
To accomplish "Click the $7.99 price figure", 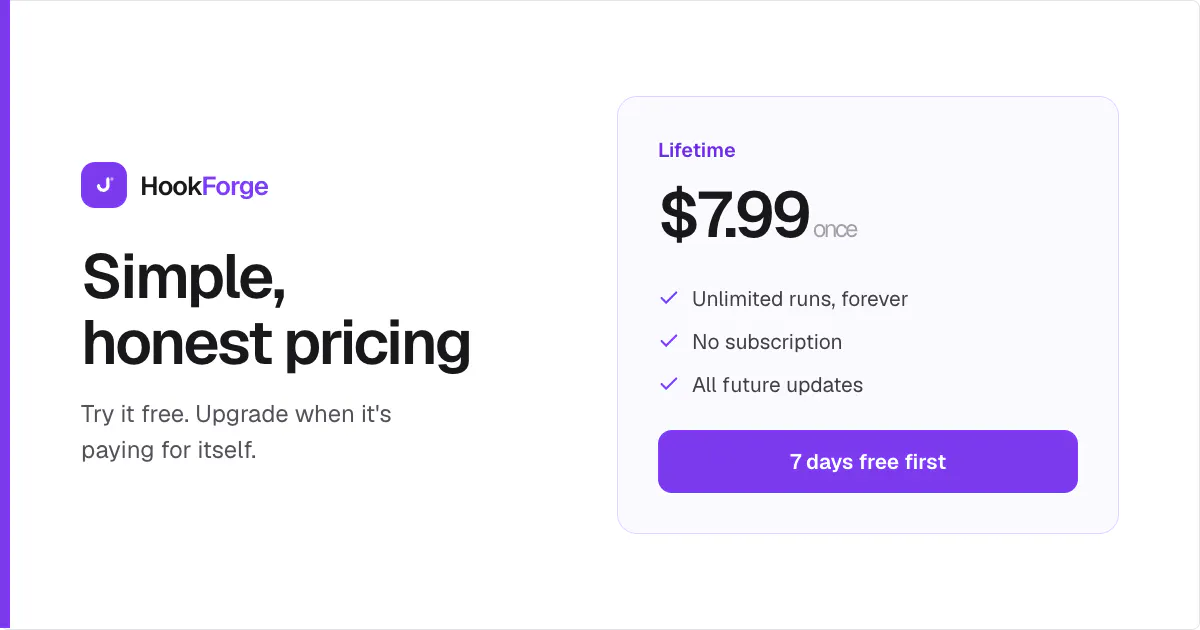I will [734, 215].
